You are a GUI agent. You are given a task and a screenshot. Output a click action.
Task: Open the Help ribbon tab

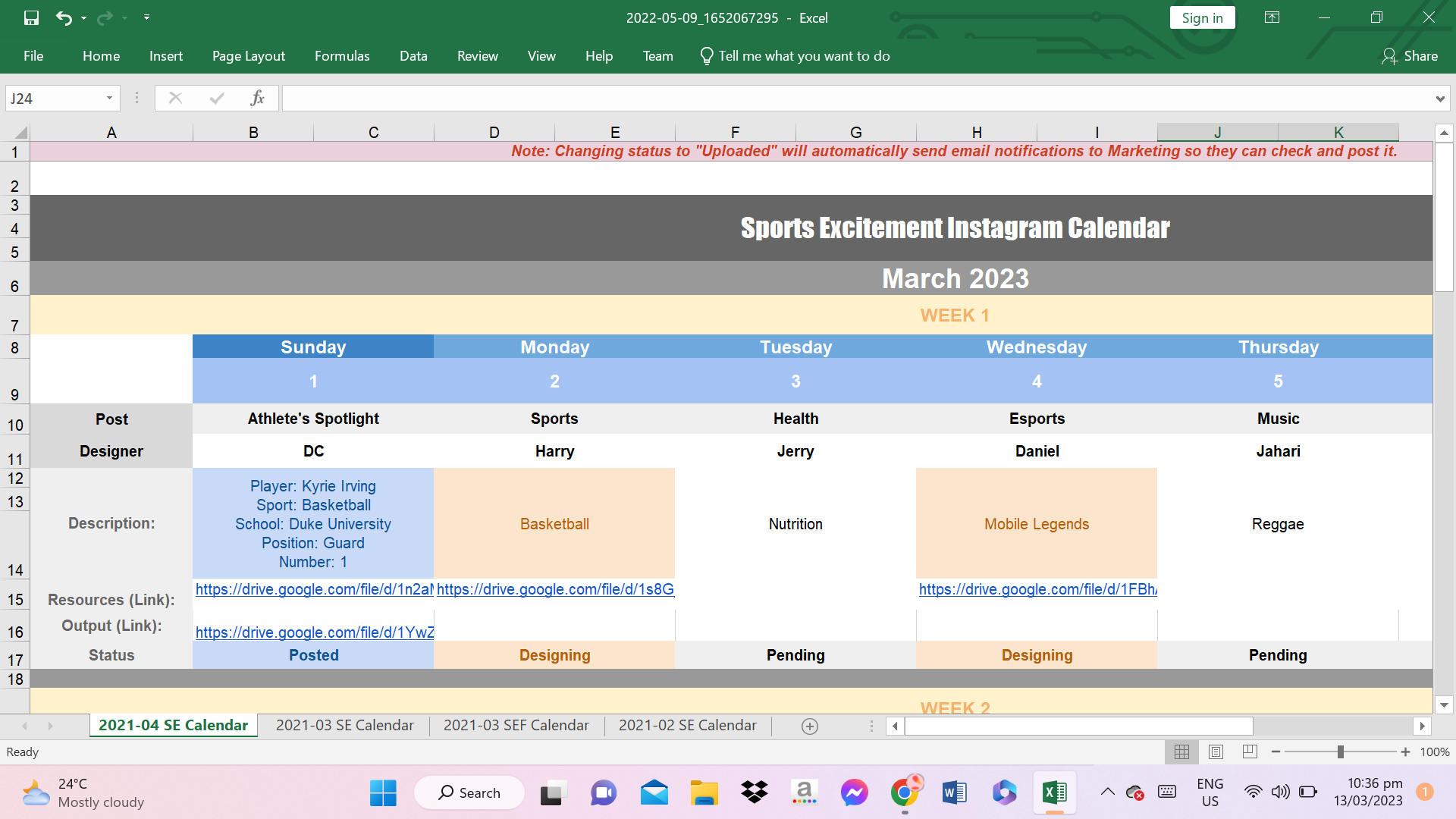(599, 56)
